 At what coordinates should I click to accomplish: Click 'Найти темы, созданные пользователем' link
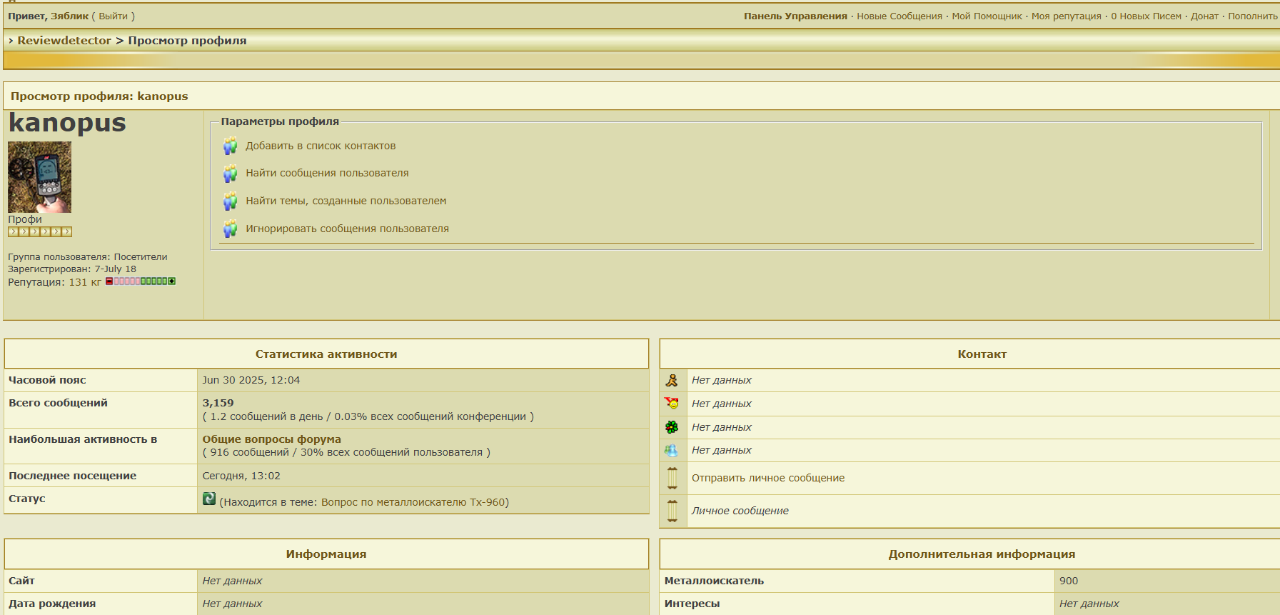pos(346,201)
